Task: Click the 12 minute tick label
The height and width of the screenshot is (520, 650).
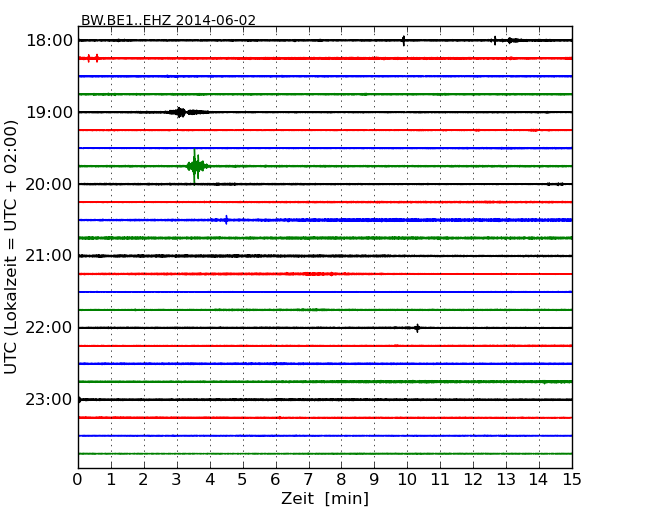Action: pyautogui.click(x=473, y=479)
